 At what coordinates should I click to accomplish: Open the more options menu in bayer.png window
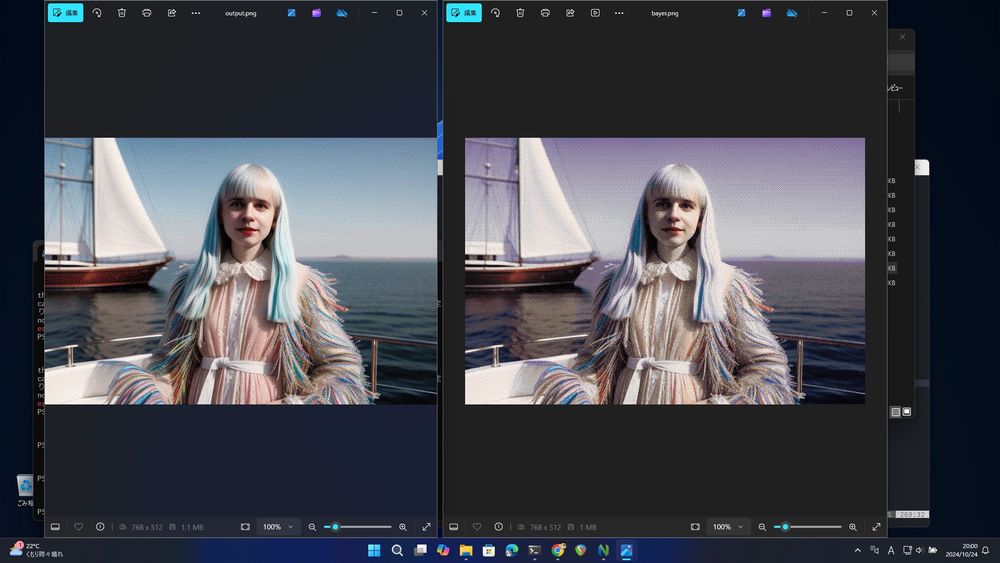pyautogui.click(x=619, y=13)
